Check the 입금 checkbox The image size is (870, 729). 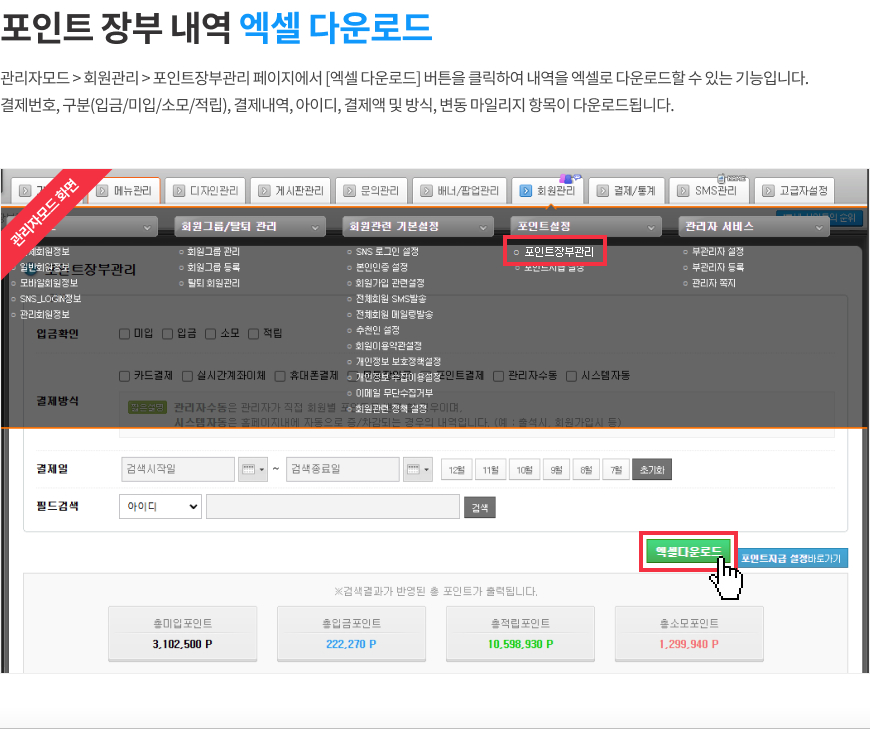click(x=168, y=333)
